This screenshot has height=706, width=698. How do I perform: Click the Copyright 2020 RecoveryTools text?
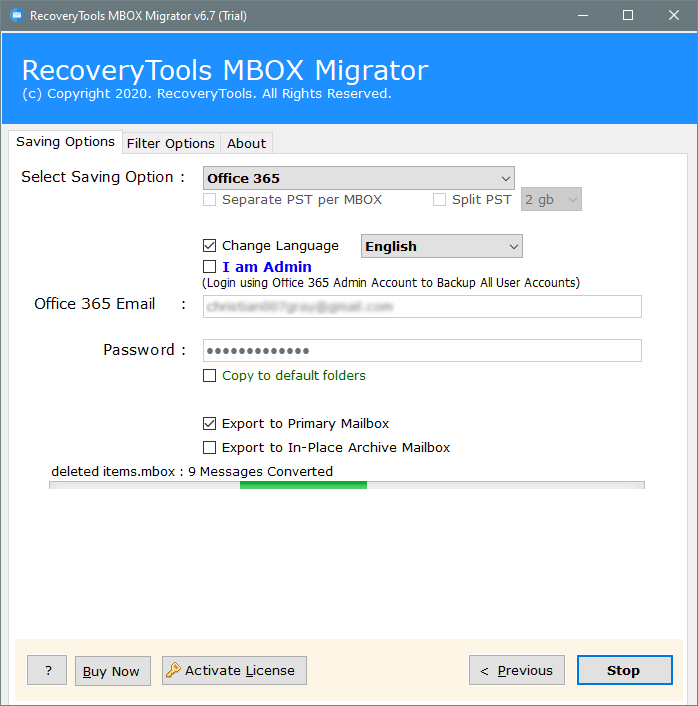click(x=207, y=94)
